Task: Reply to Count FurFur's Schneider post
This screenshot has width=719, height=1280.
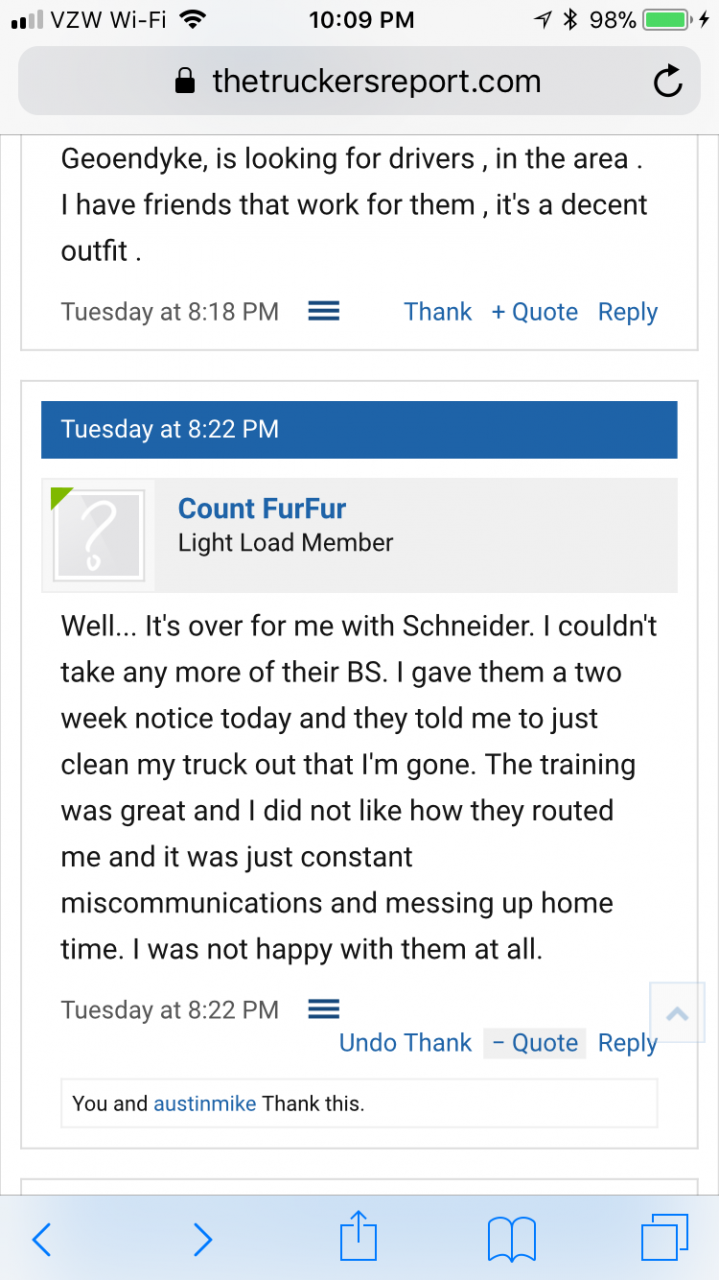Action: 627,1043
